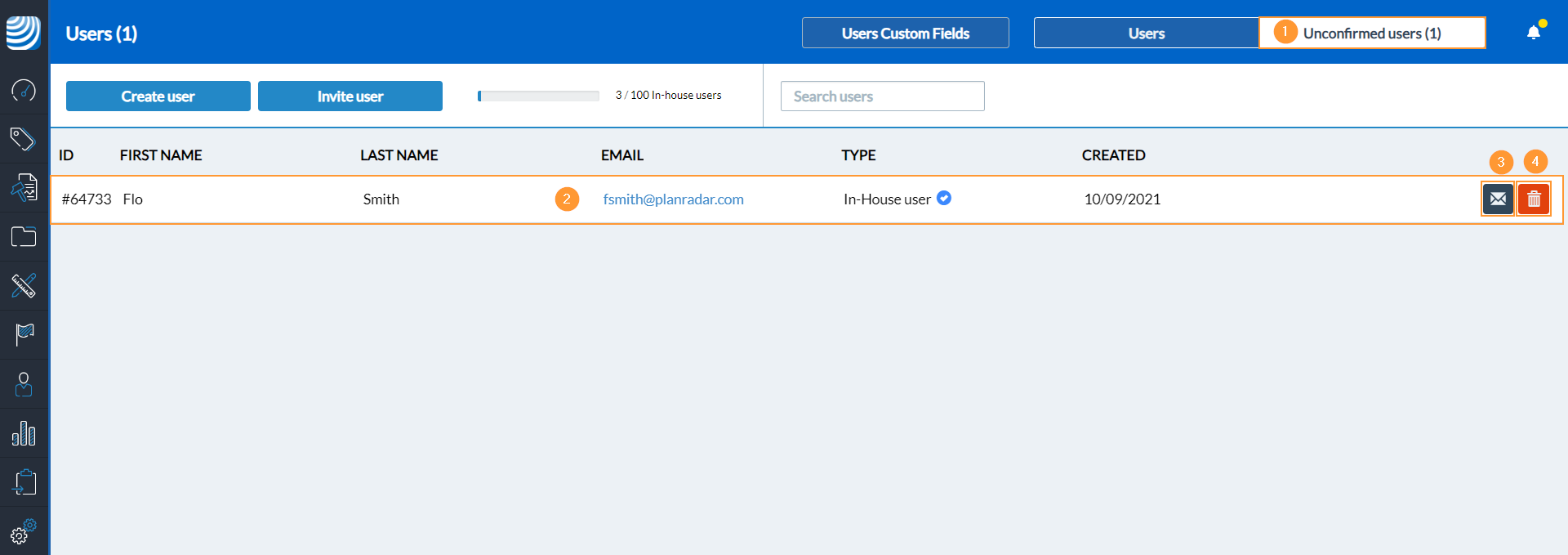Viewport: 1568px width, 555px height.
Task: Switch to Users Custom Fields tab
Action: tap(905, 34)
